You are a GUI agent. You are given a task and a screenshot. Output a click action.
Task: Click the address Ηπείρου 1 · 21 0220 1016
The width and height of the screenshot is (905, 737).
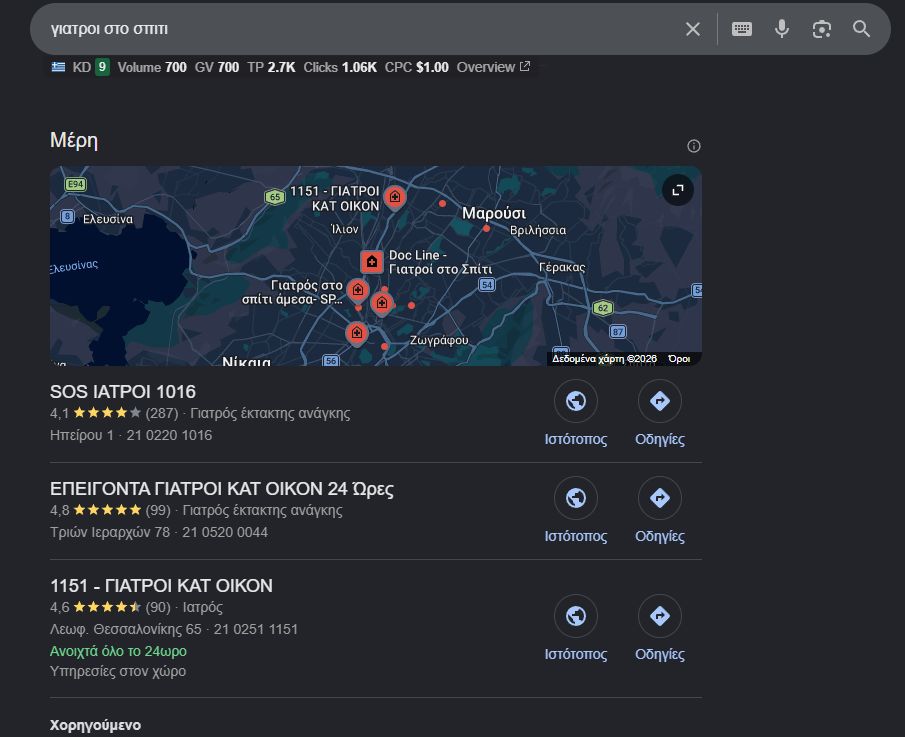click(131, 435)
